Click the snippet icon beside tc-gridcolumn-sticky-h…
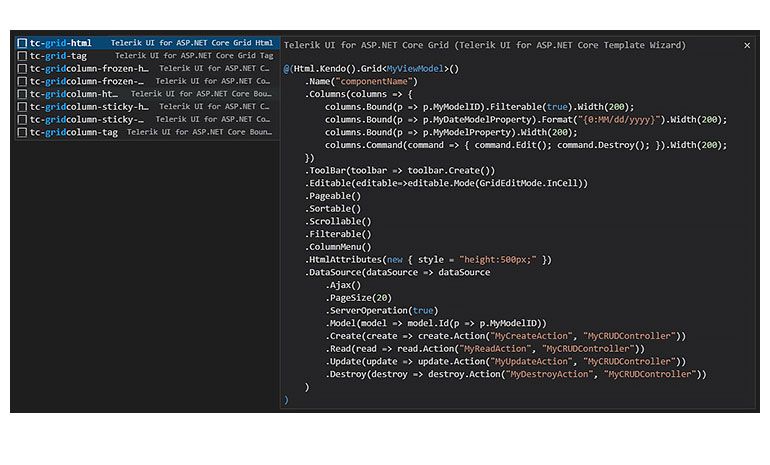 (22, 107)
